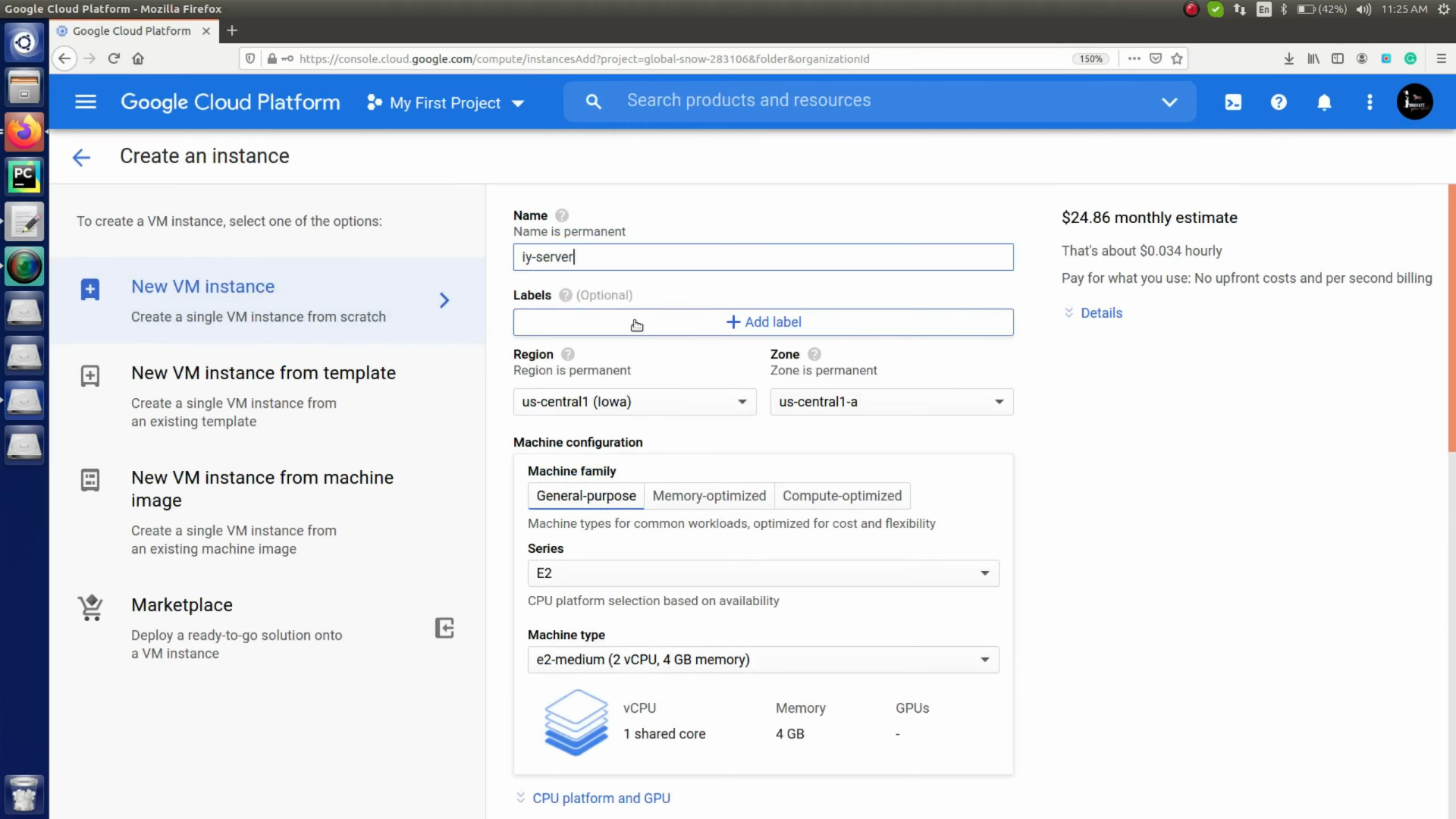
Task: Open the Zone dropdown
Action: pos(891,402)
